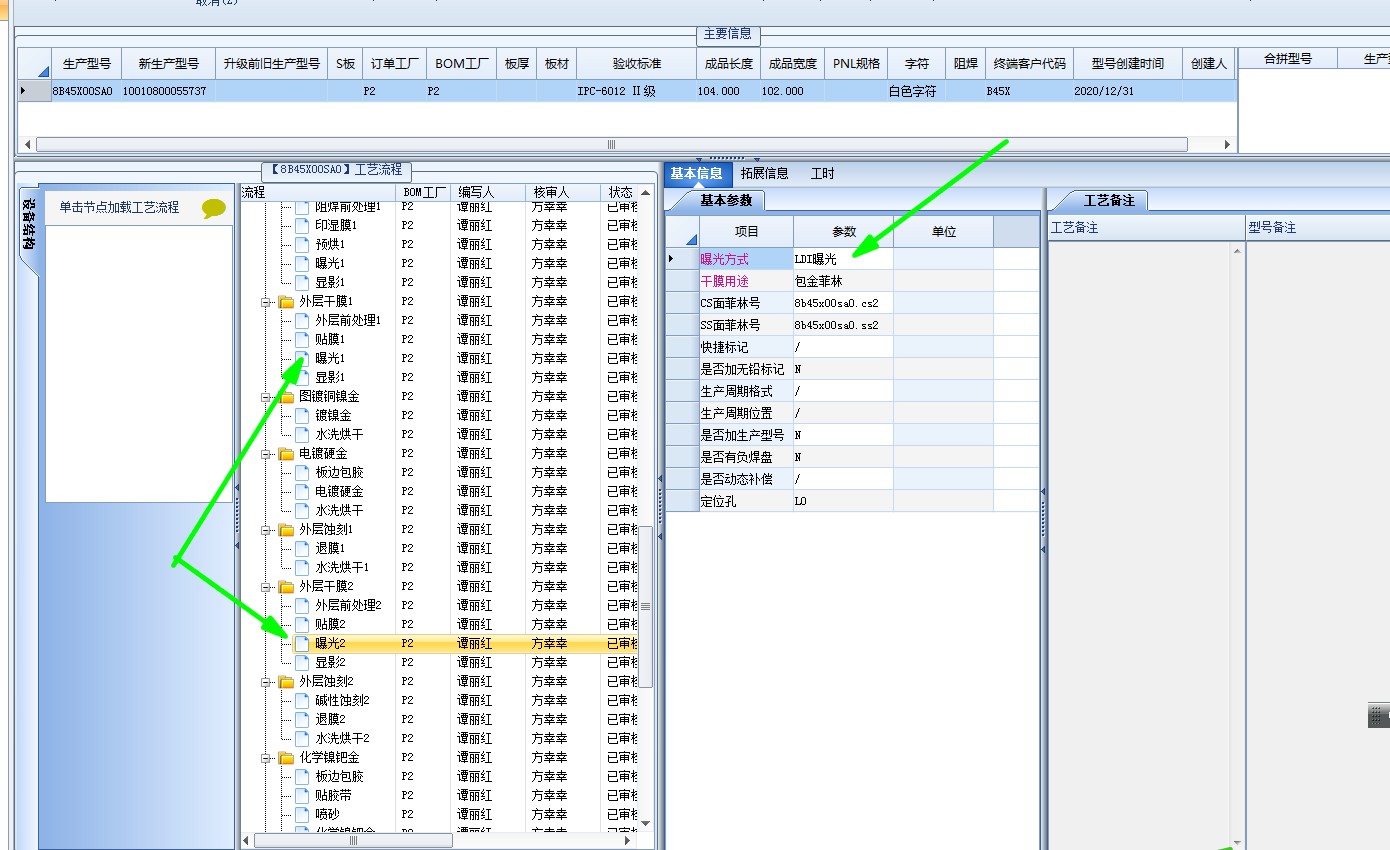The width and height of the screenshot is (1390, 850).
Task: Click the 单击节点加载工艺流程 label
Action: pyautogui.click(x=119, y=208)
